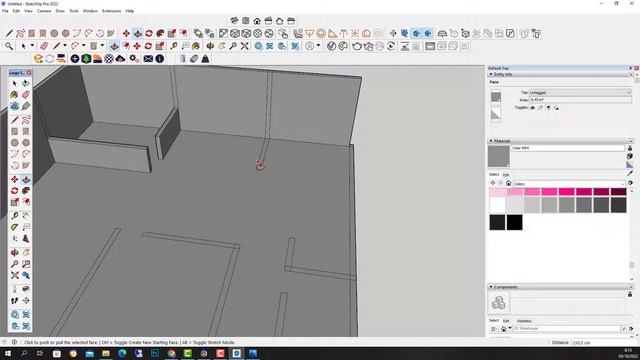
Task: Open the Edit menu
Action: (x=16, y=11)
